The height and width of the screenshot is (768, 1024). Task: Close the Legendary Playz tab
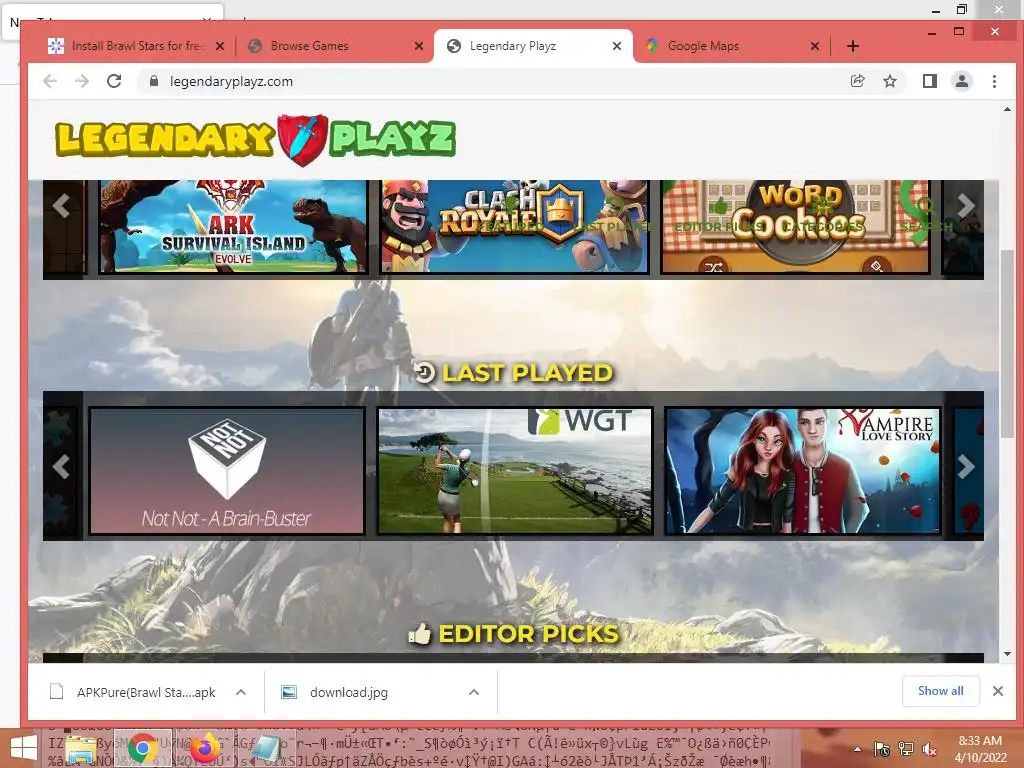click(x=616, y=46)
